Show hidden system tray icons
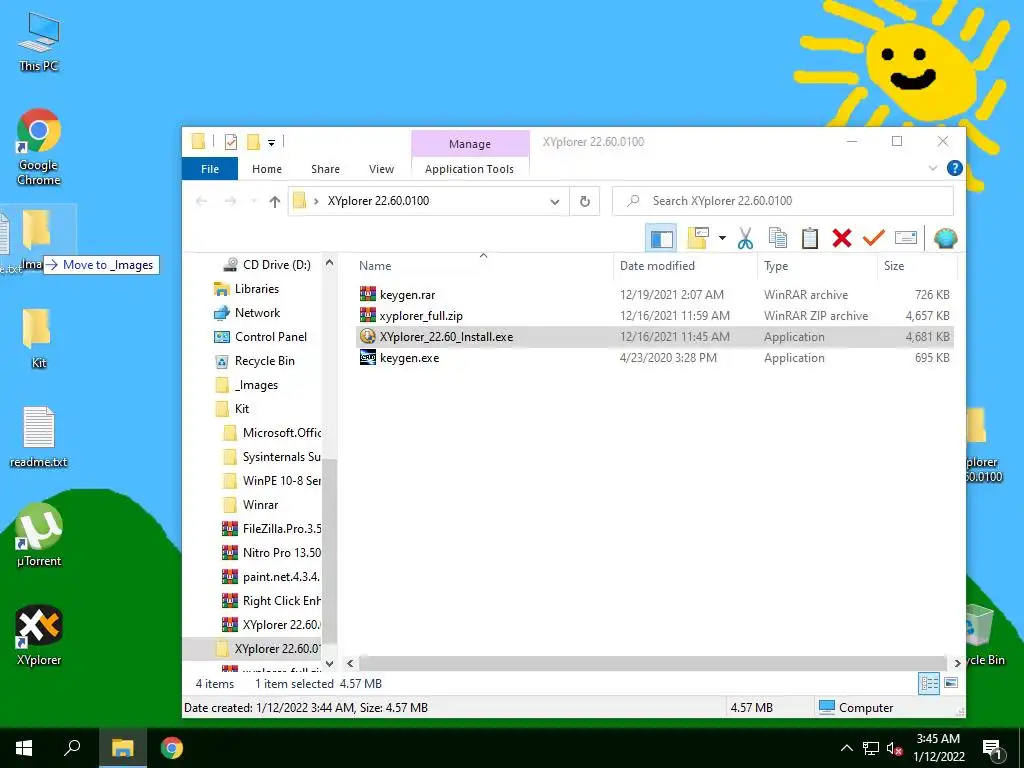This screenshot has height=768, width=1024. (846, 748)
